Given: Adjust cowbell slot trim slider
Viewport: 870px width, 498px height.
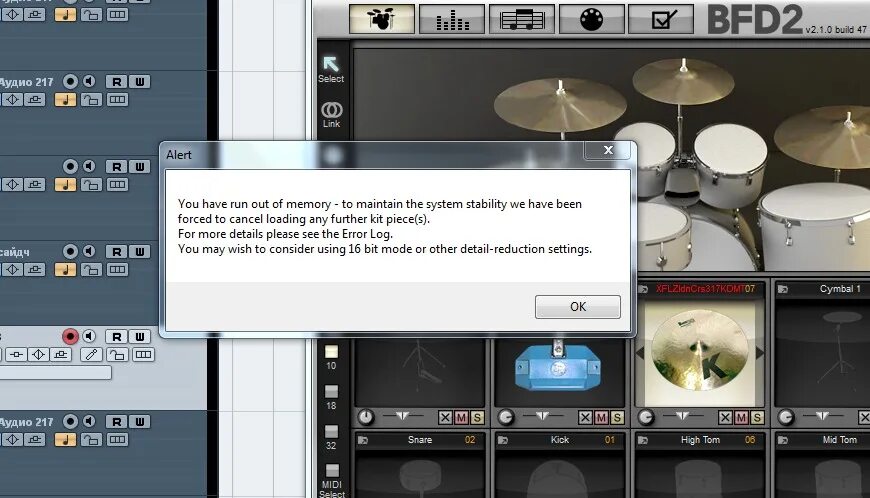Looking at the screenshot, I should pyautogui.click(x=543, y=416).
